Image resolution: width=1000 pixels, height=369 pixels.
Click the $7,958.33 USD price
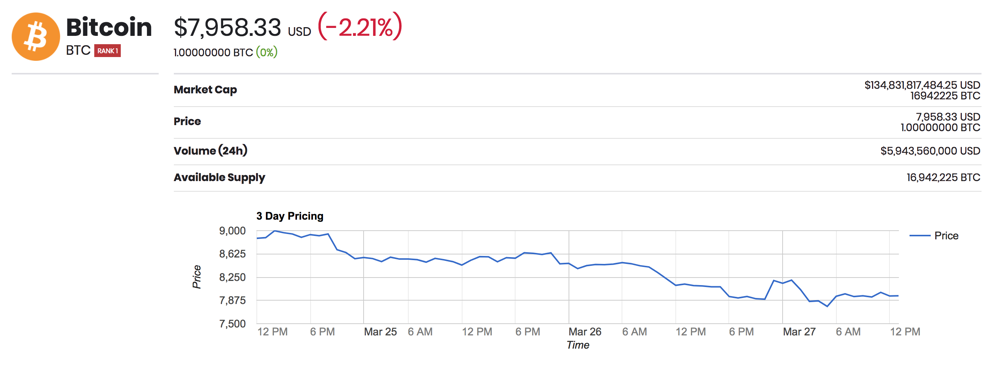pos(242,27)
